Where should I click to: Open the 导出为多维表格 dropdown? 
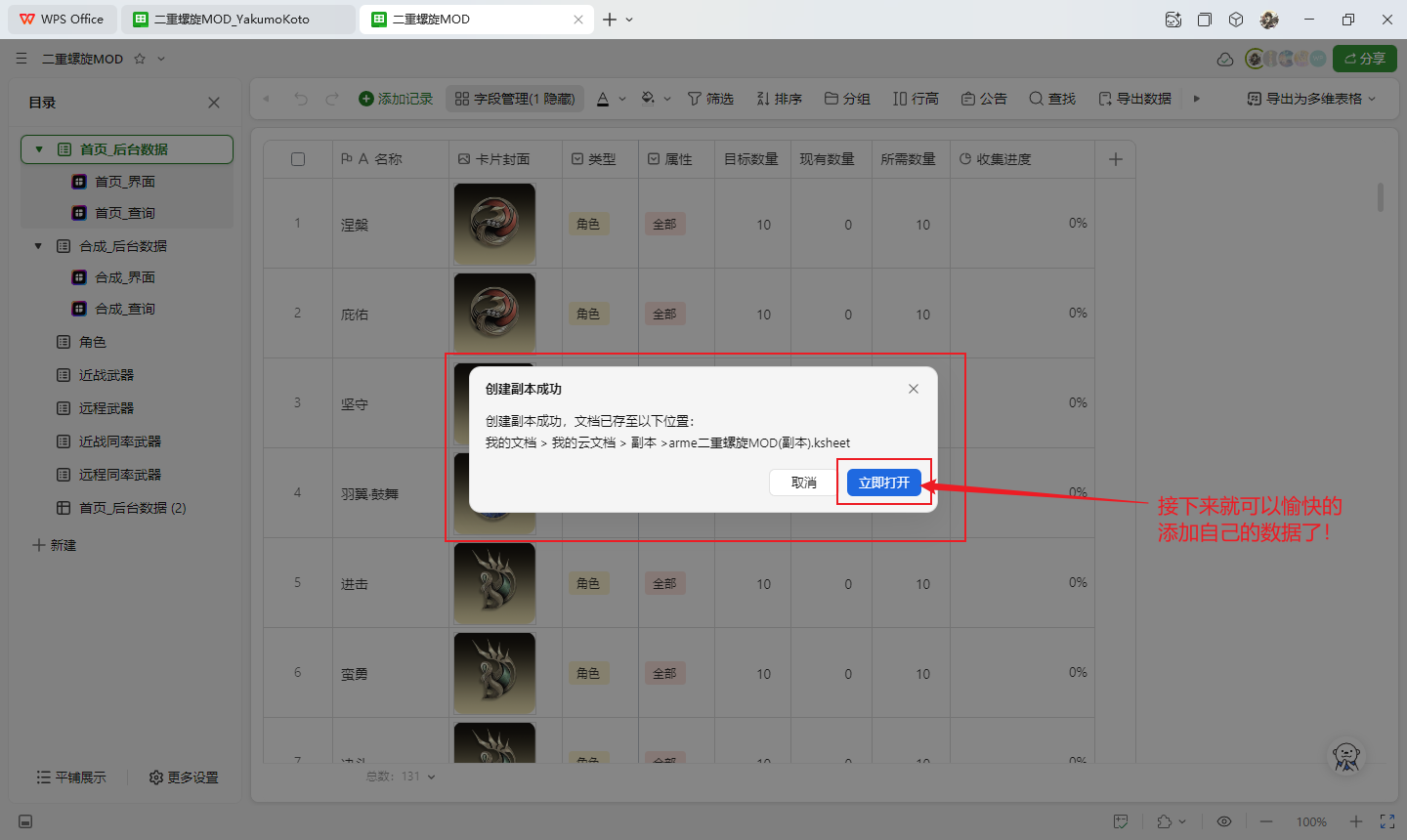click(1311, 99)
